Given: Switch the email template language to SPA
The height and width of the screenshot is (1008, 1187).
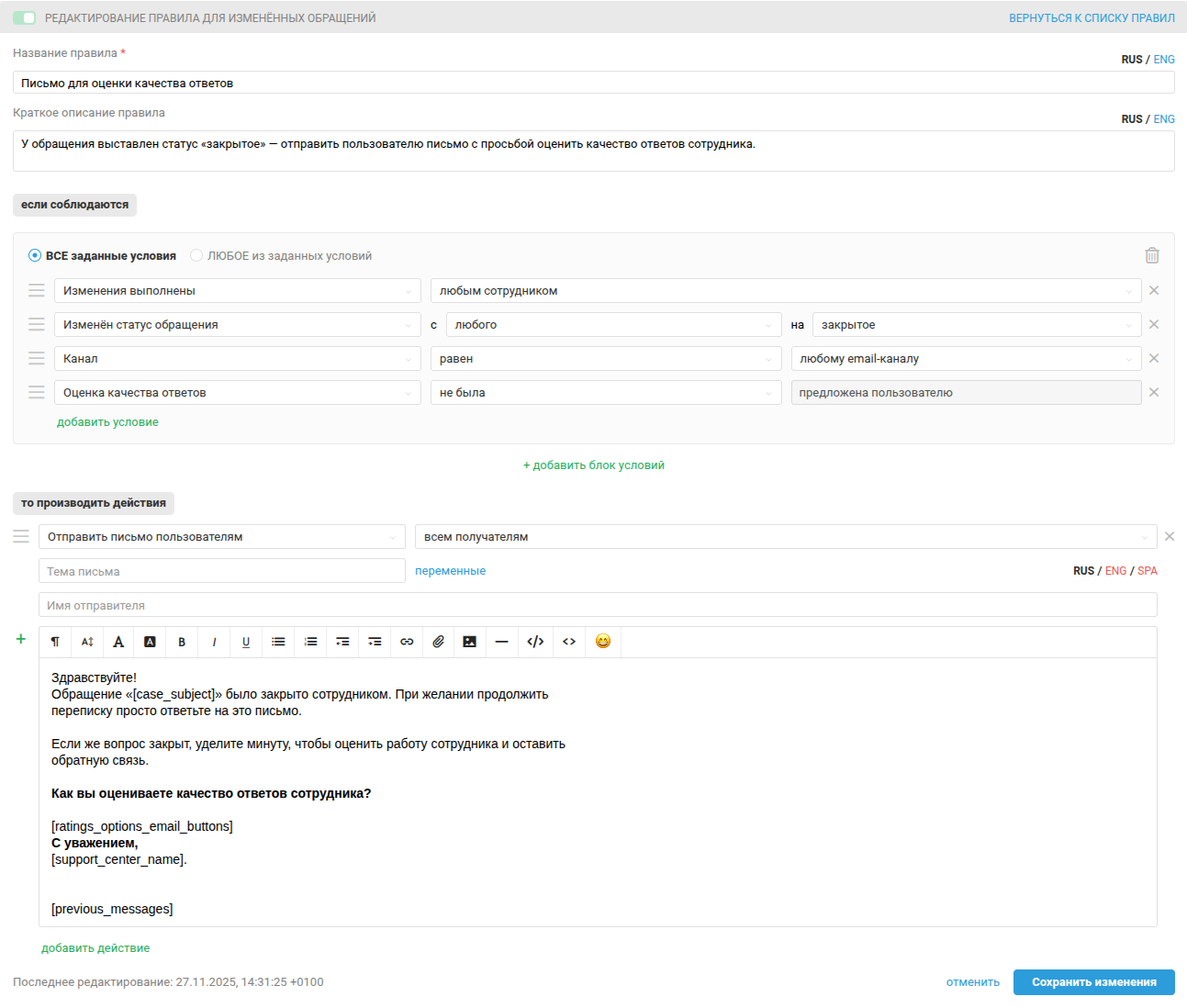Looking at the screenshot, I should click(1148, 571).
